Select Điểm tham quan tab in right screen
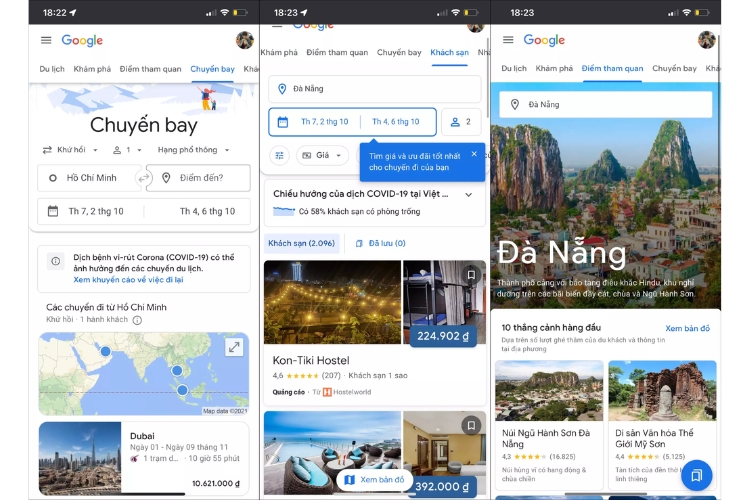 (612, 68)
